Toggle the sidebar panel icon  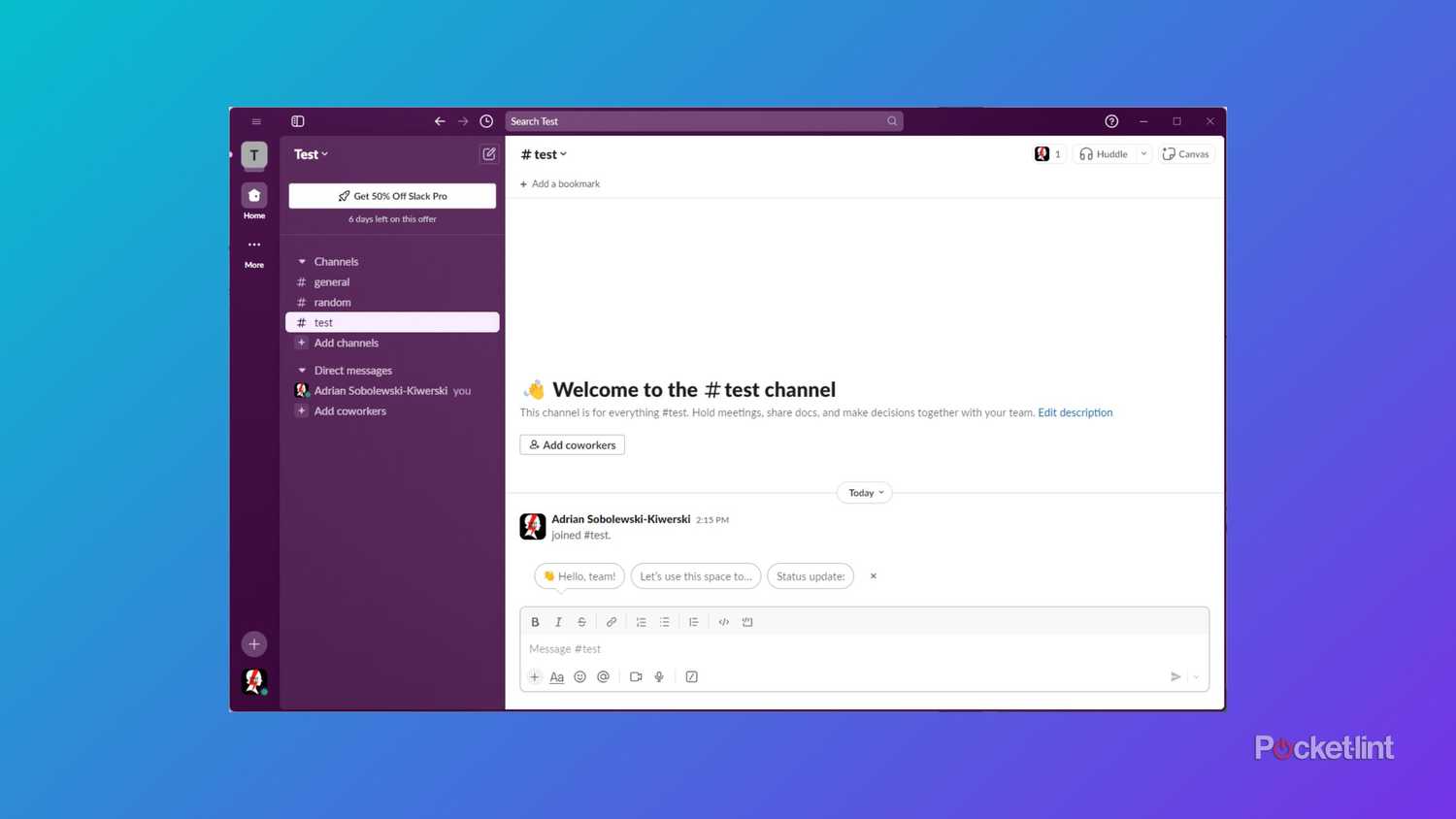pyautogui.click(x=298, y=121)
